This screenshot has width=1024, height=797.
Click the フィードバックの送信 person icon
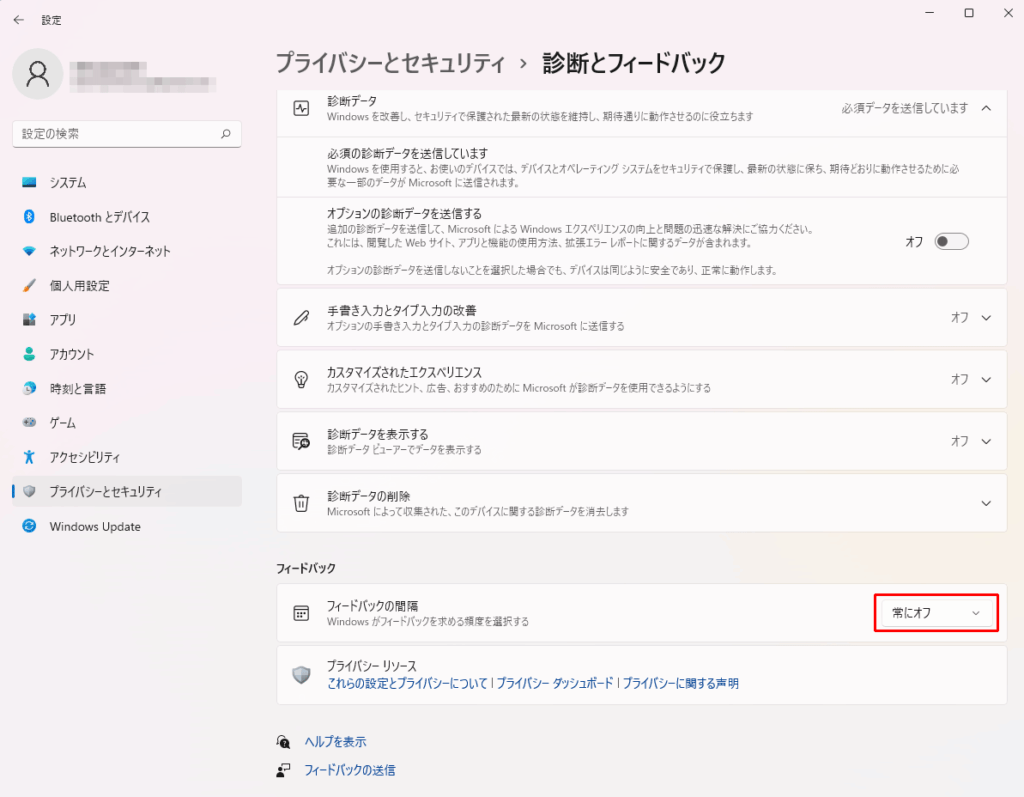[283, 770]
